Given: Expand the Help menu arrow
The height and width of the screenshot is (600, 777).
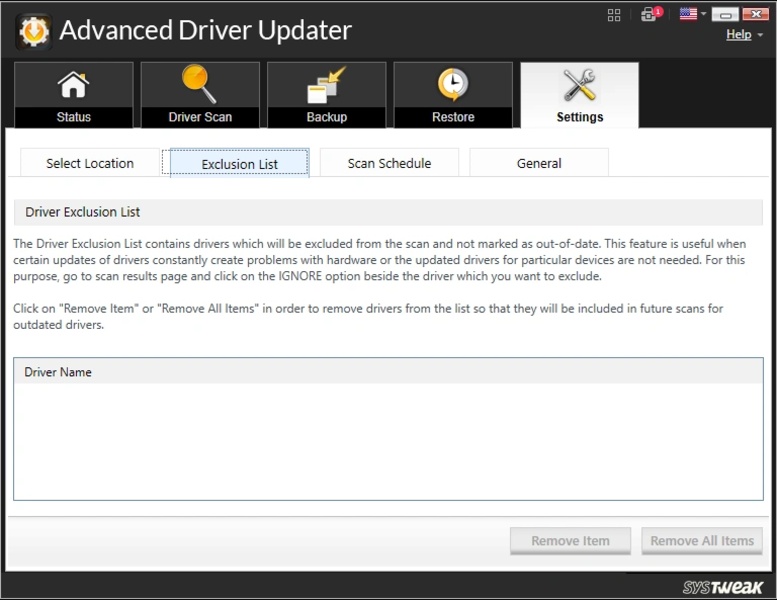Looking at the screenshot, I should (760, 36).
